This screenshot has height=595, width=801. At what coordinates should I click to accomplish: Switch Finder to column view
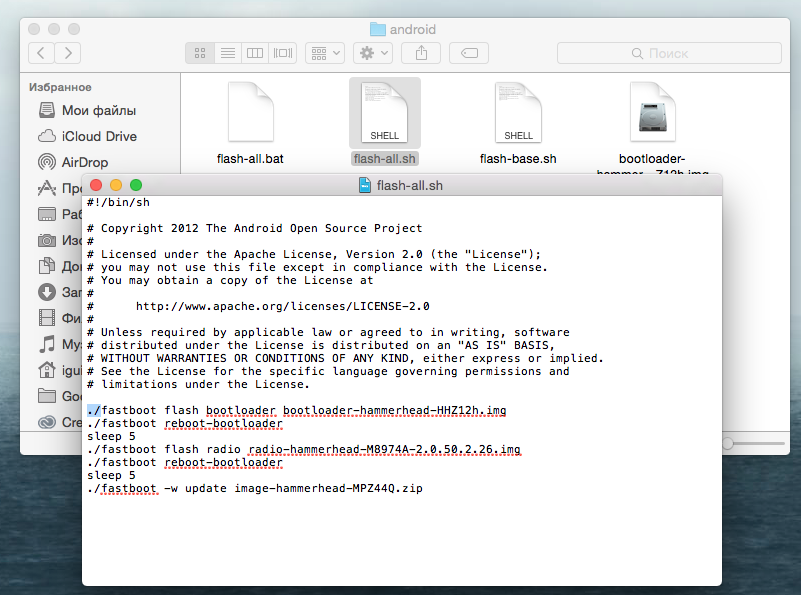coord(255,53)
